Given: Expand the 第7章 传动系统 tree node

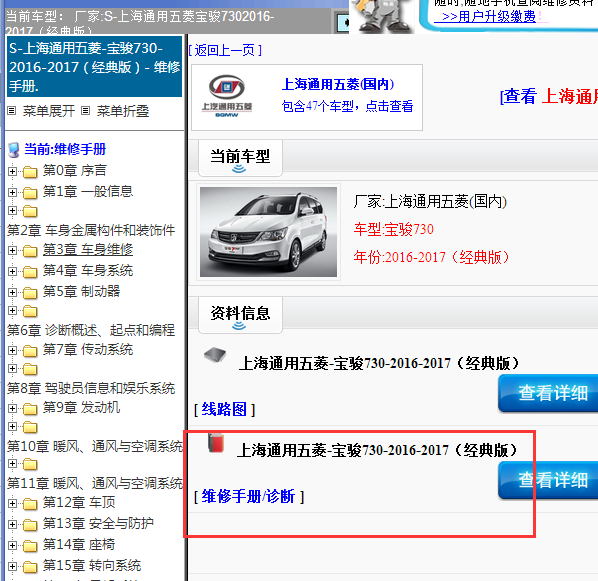Looking at the screenshot, I should [x=12, y=350].
